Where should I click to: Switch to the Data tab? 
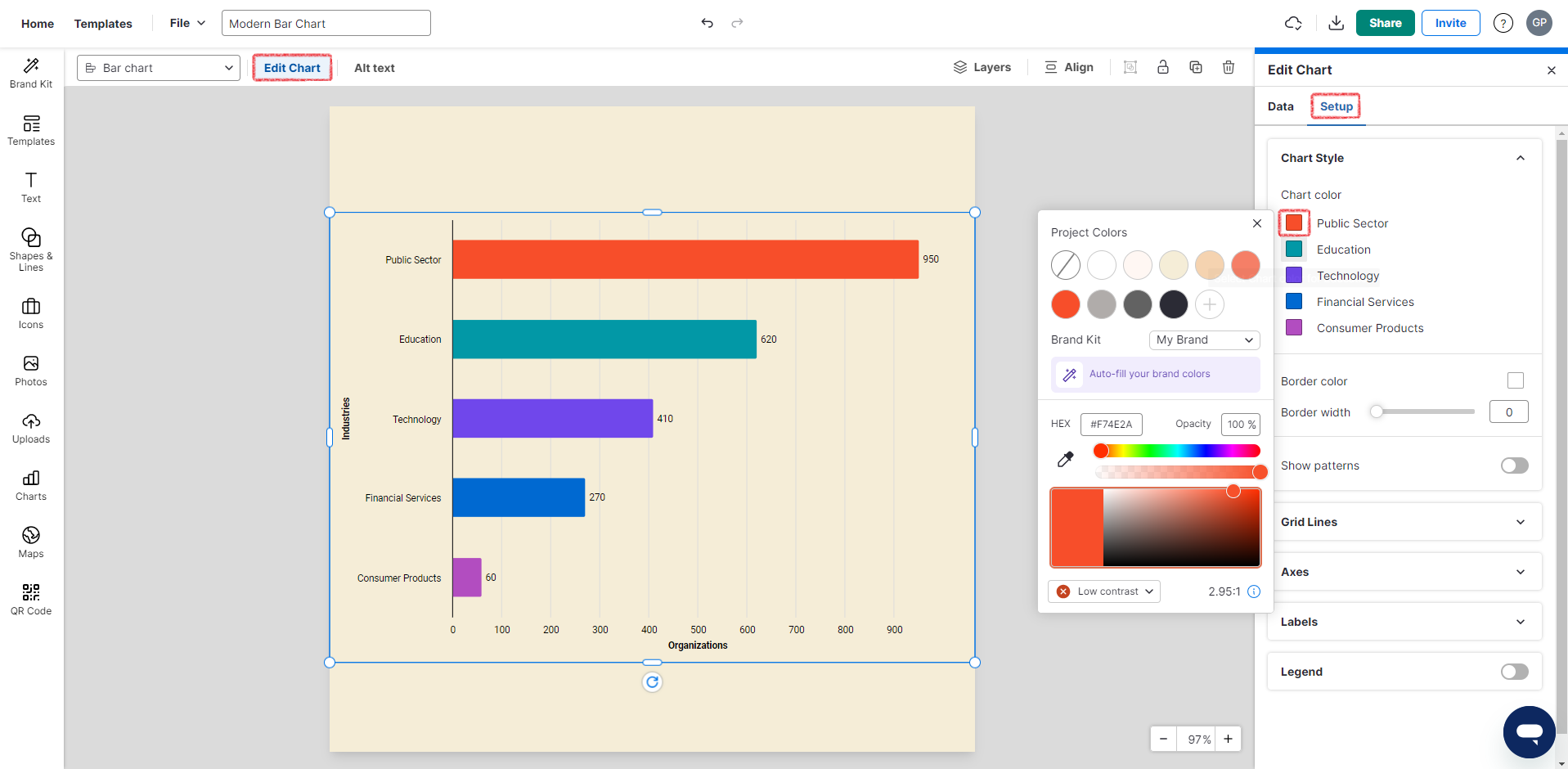1280,106
